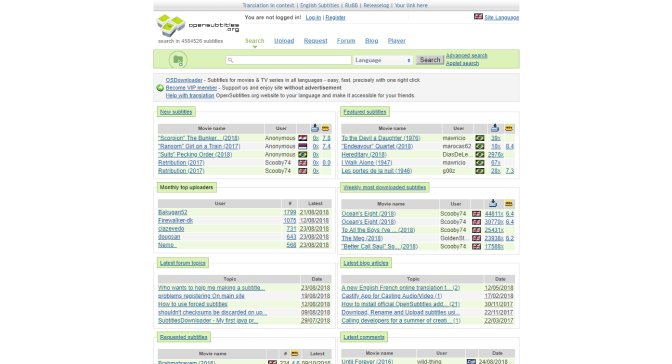Screen dimensions: 672x364
Task: Click the download icon in New subtitles header
Action: tap(315, 128)
